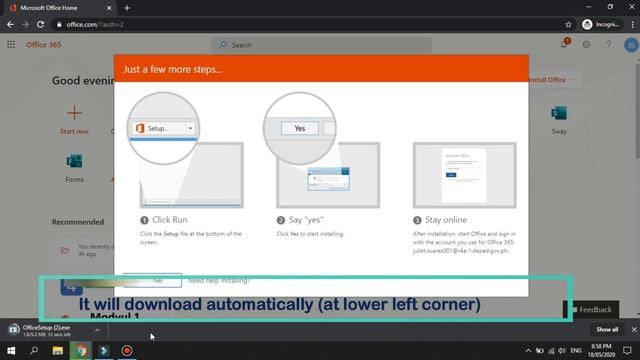Open the Incognito profile indicator

click(x=602, y=24)
